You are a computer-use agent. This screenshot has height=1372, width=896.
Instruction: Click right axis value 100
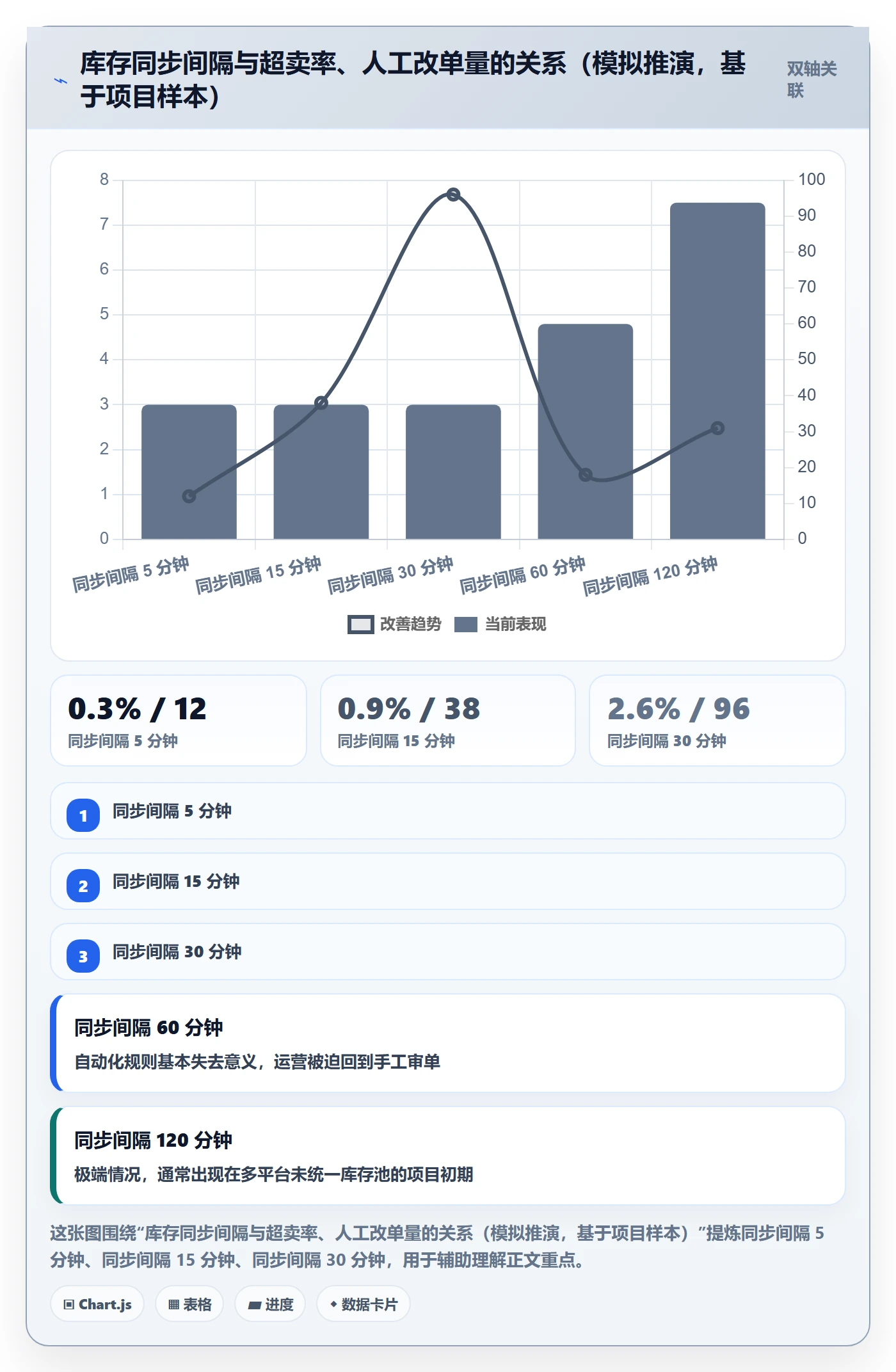(x=811, y=179)
